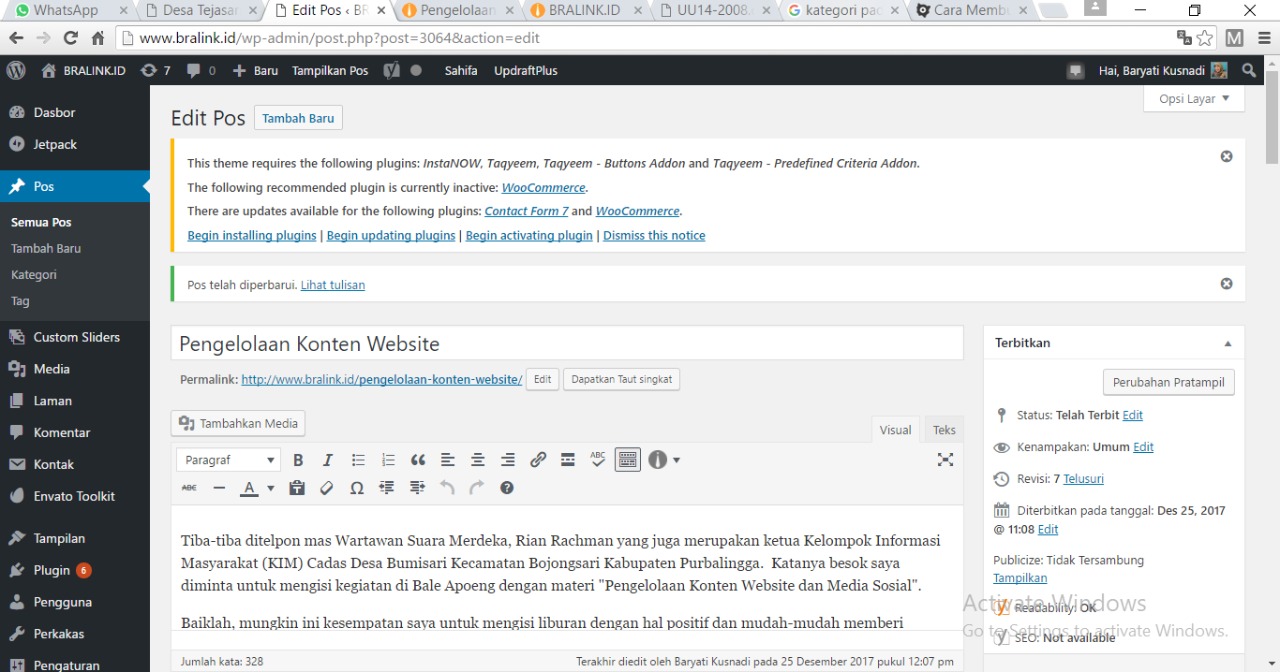This screenshot has height=672, width=1280.
Task: Collapse the Terbitkan panel
Action: pyautogui.click(x=1228, y=343)
